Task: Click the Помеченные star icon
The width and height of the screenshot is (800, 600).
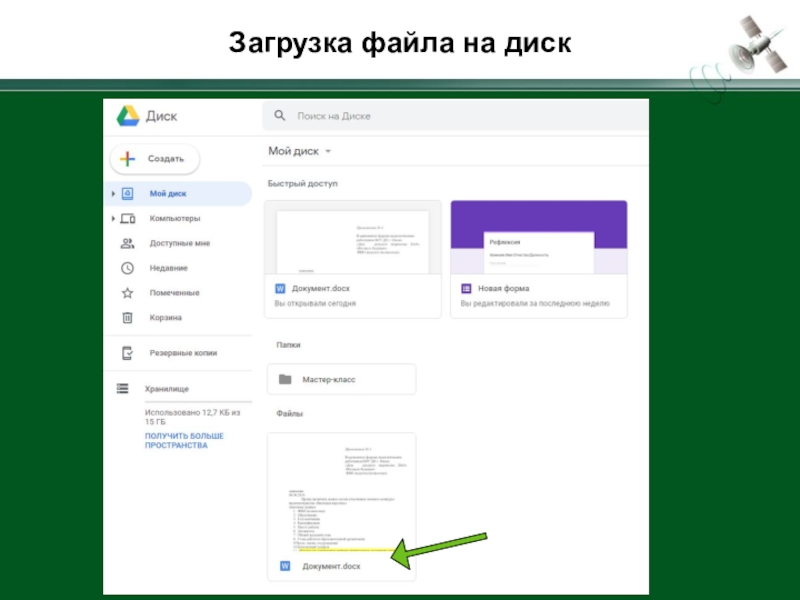Action: coord(127,293)
